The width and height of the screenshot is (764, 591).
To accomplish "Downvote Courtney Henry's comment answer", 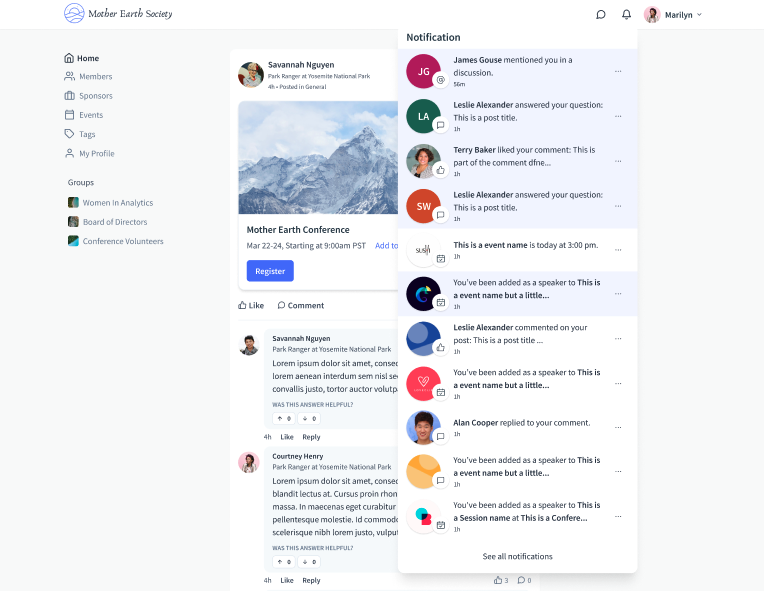I will click(309, 562).
